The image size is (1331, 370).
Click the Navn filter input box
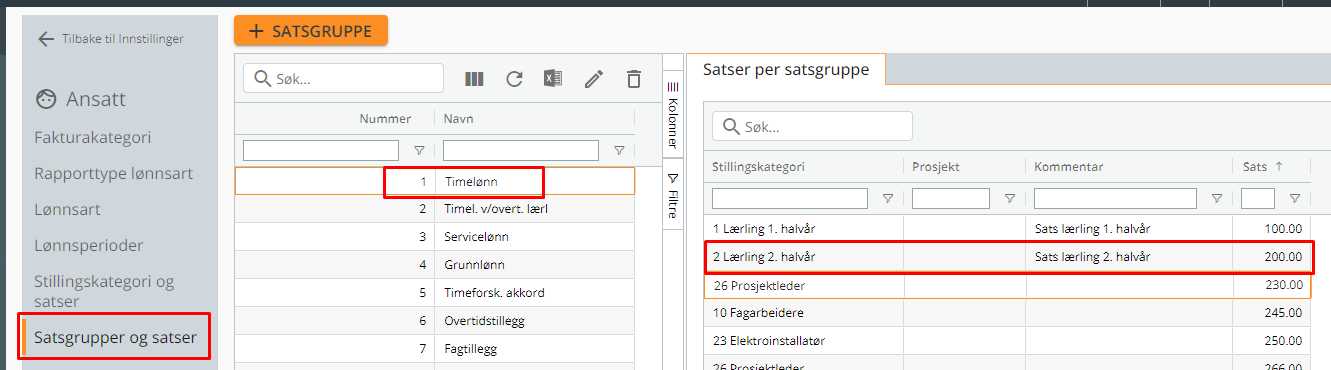tap(521, 150)
